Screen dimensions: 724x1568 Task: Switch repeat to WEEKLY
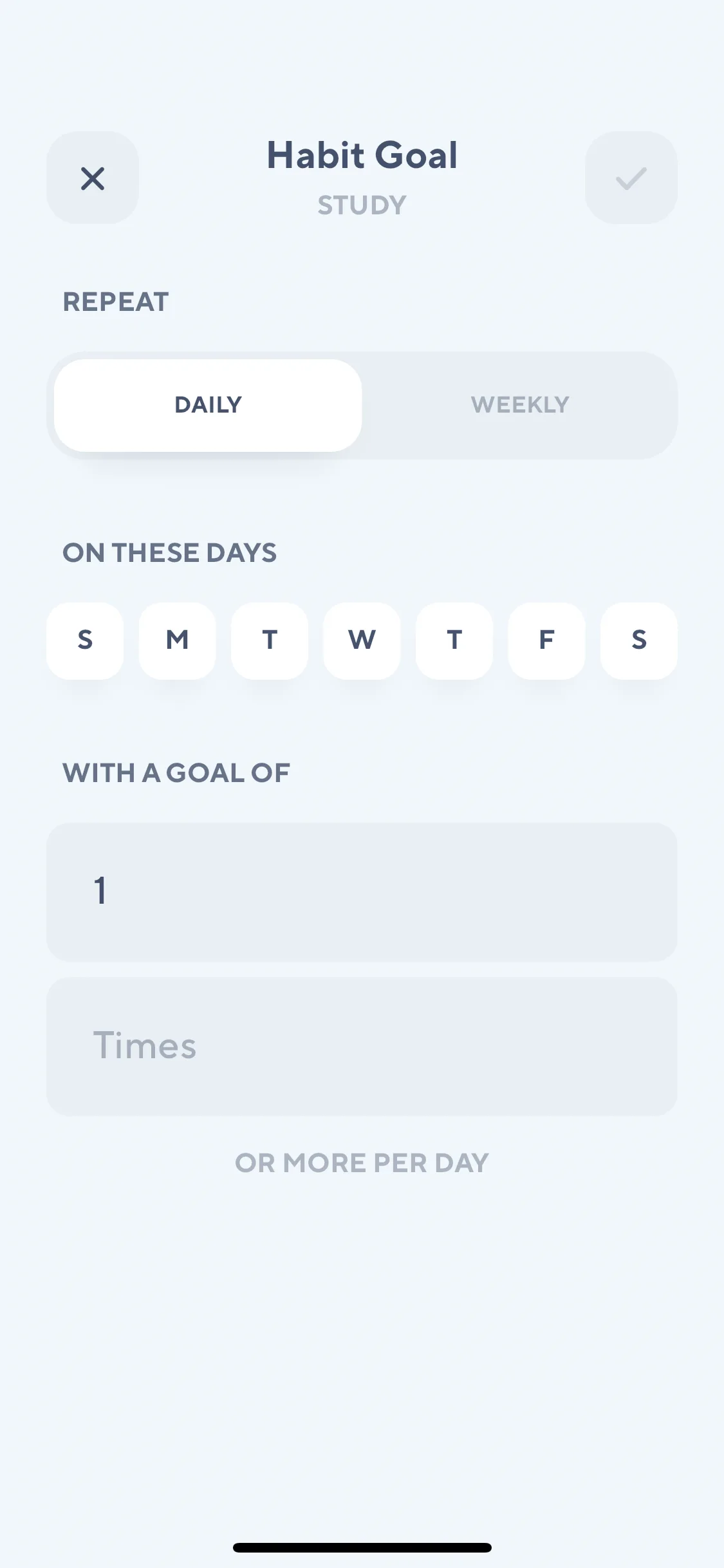520,405
